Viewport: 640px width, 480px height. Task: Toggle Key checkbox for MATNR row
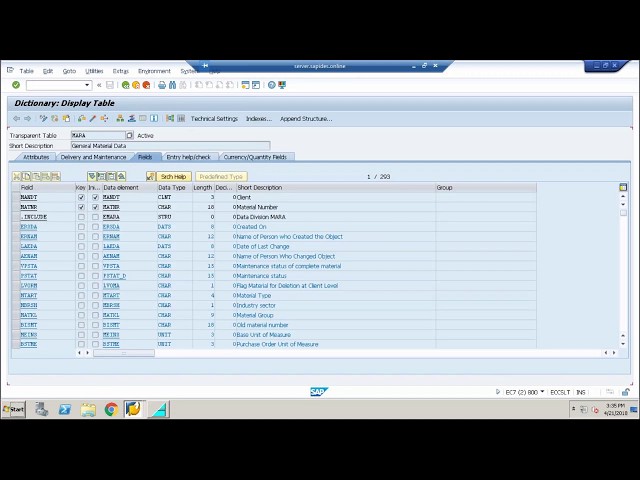[x=81, y=207]
